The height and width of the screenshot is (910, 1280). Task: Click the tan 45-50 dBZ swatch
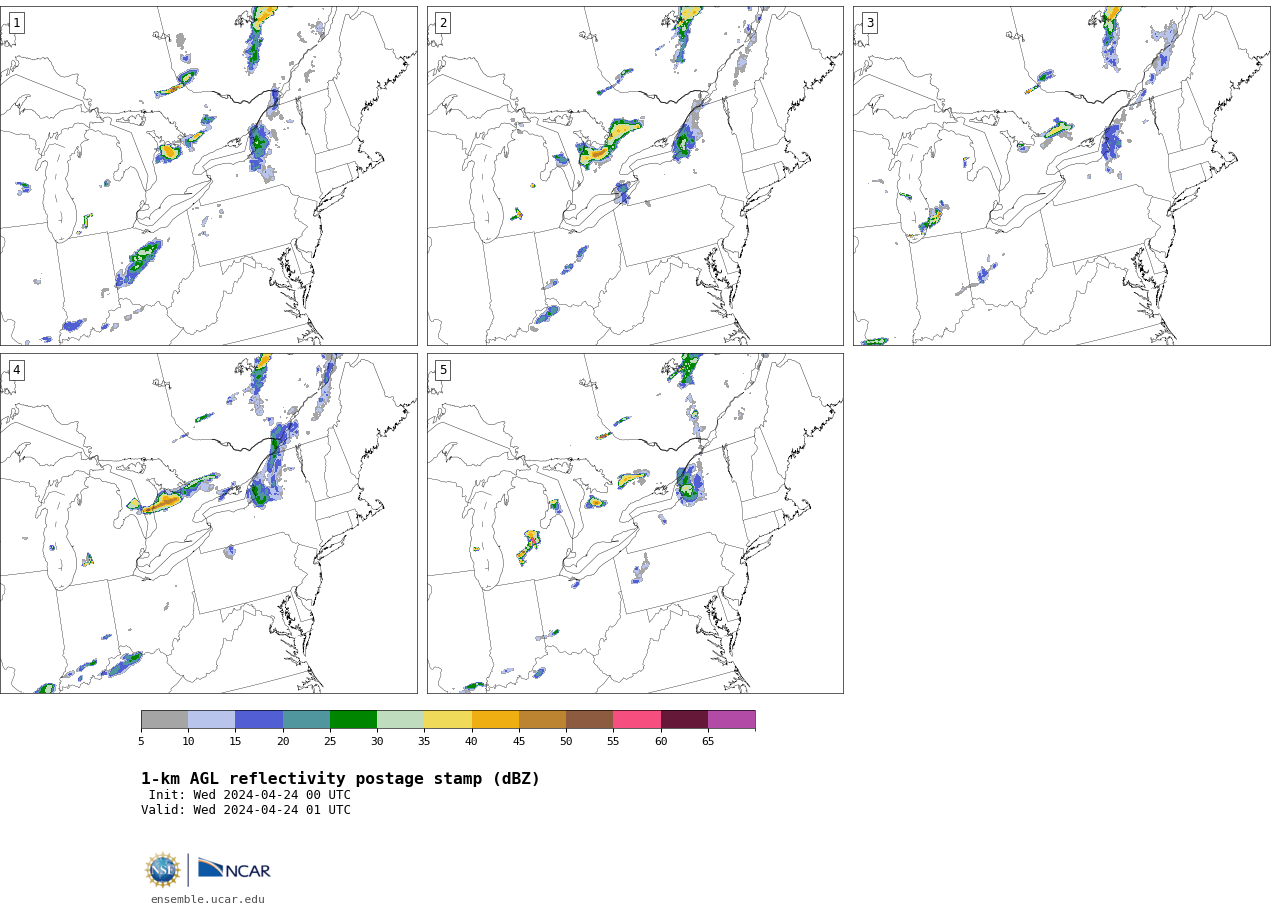(542, 720)
